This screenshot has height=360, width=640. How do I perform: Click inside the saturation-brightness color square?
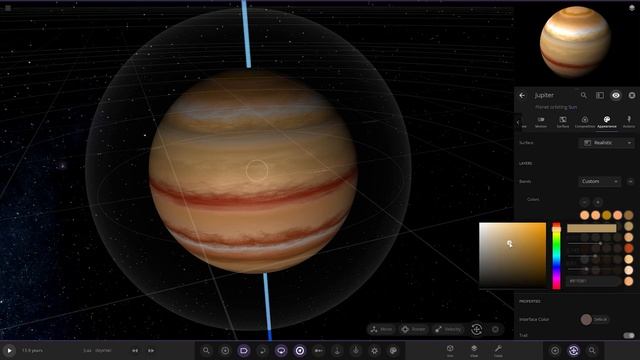tap(512, 255)
